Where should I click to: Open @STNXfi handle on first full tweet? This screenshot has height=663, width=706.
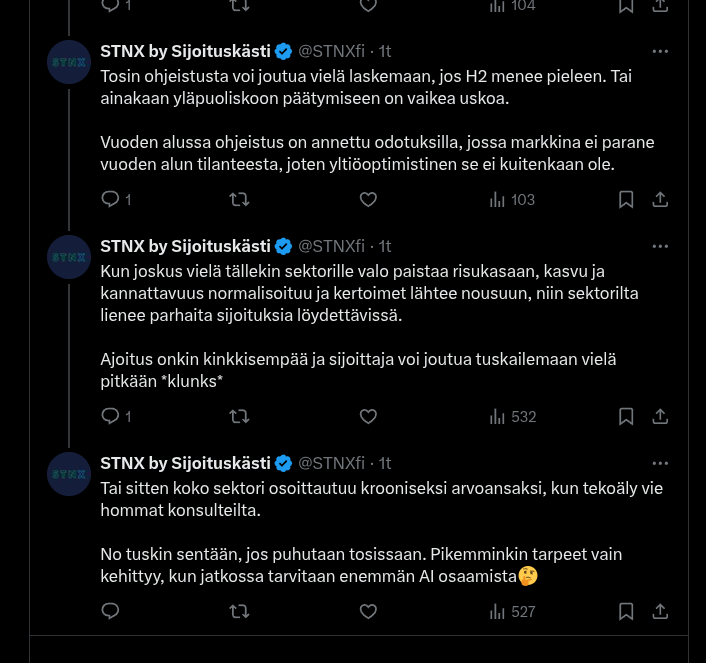coord(331,51)
